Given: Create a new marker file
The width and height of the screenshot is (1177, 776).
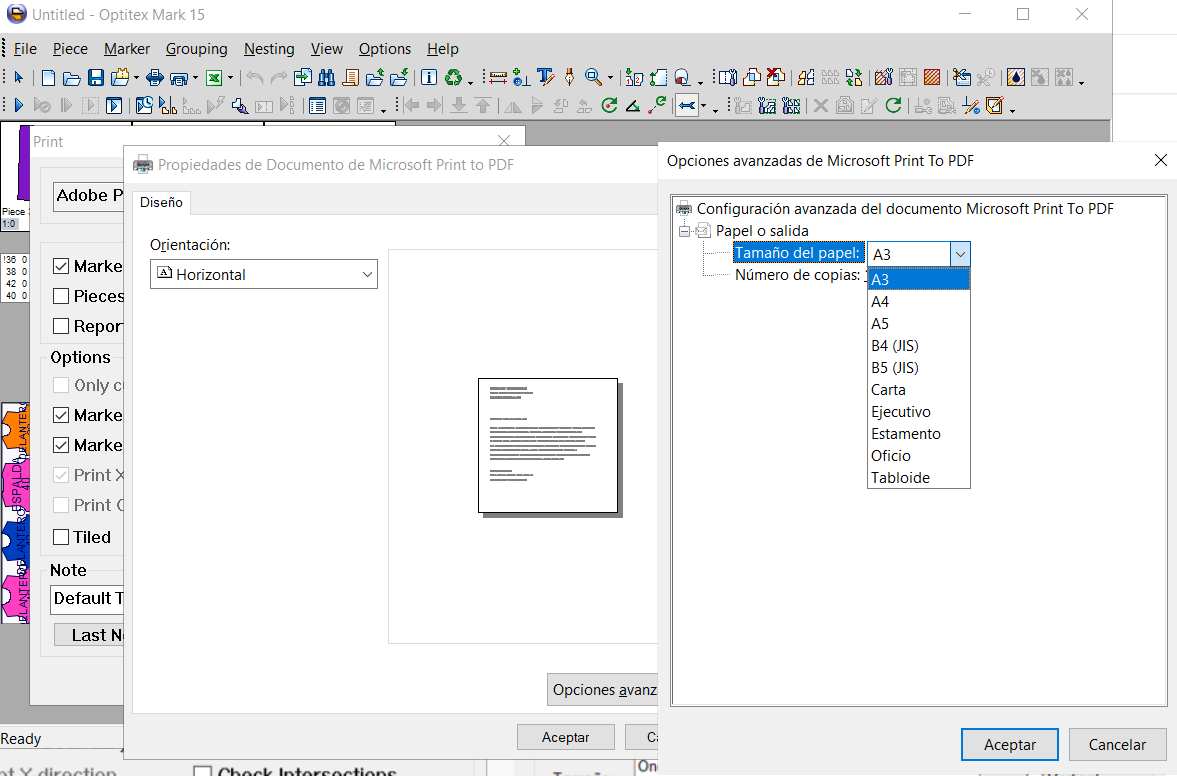Looking at the screenshot, I should click(x=48, y=77).
